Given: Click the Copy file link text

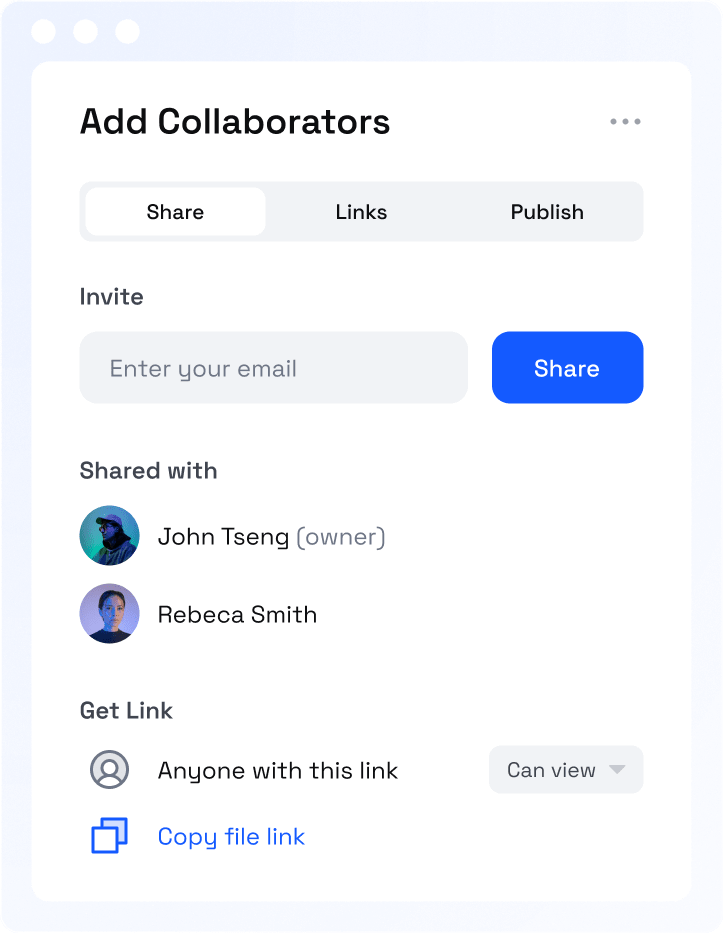Looking at the screenshot, I should pos(231,837).
